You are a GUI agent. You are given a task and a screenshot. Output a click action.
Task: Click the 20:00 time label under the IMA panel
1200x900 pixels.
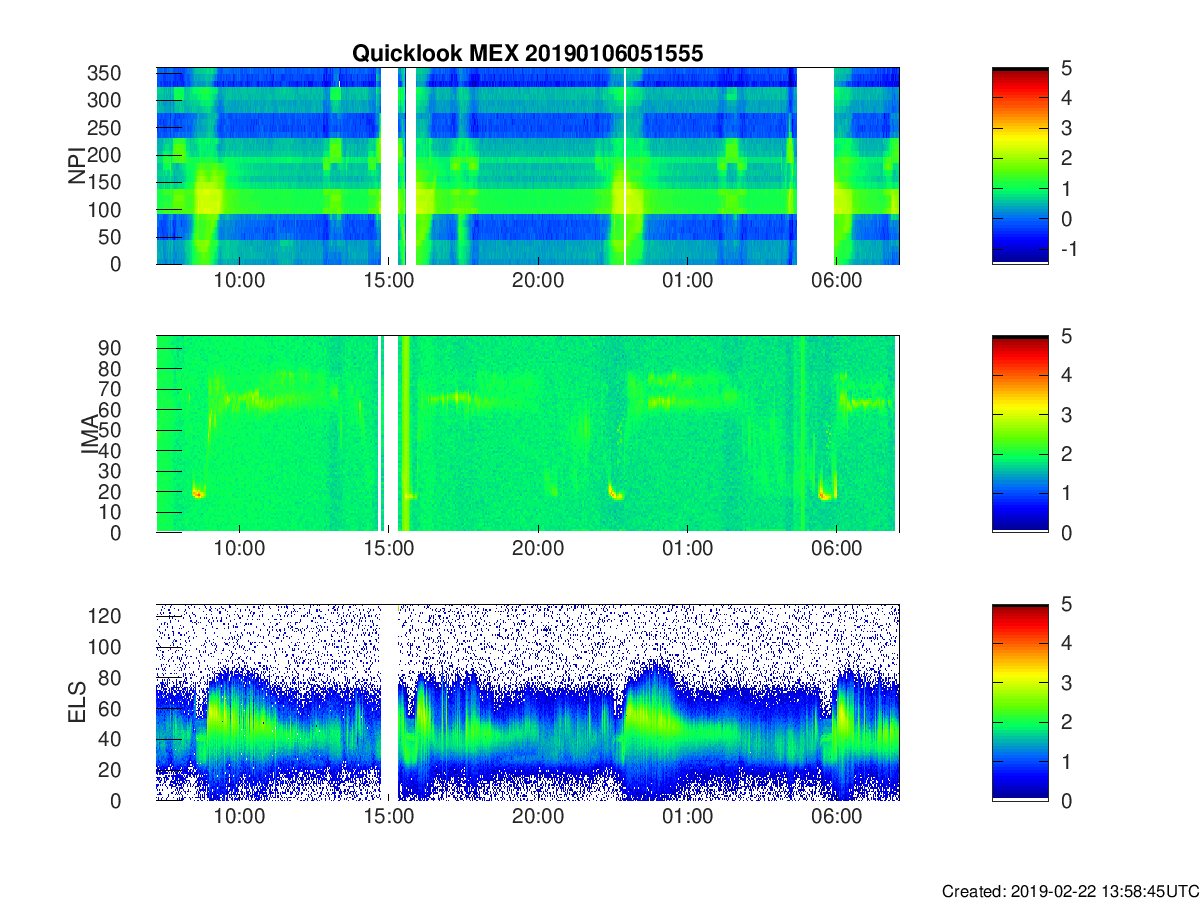coord(538,549)
